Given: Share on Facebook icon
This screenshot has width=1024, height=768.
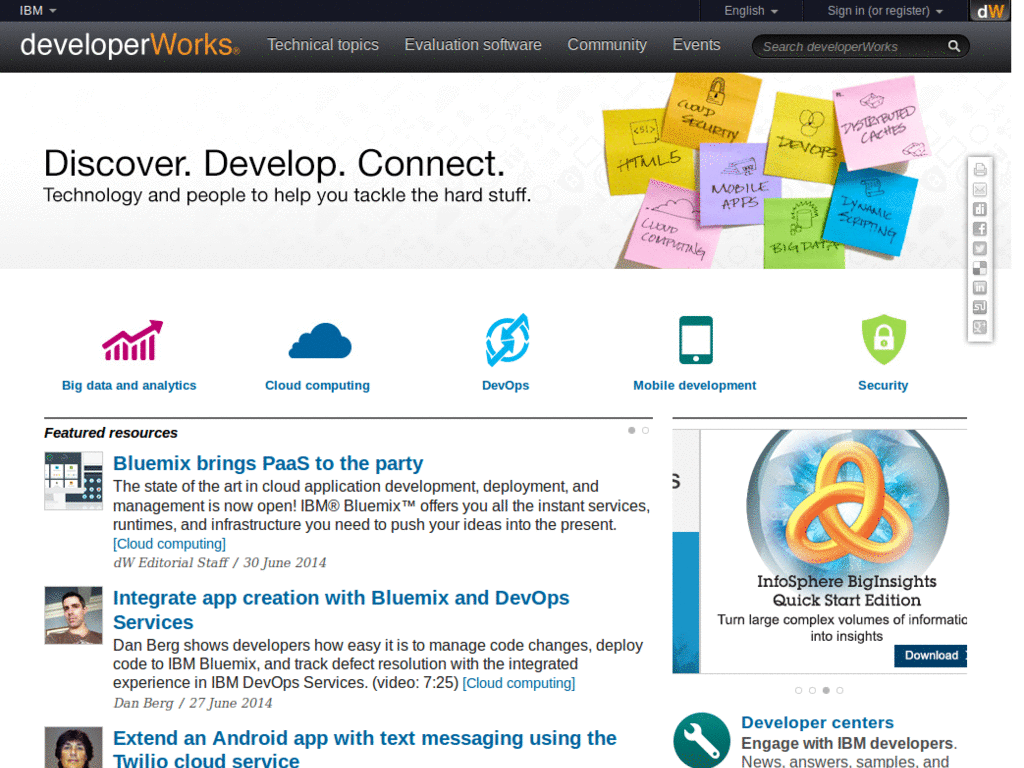Looking at the screenshot, I should click(x=980, y=229).
